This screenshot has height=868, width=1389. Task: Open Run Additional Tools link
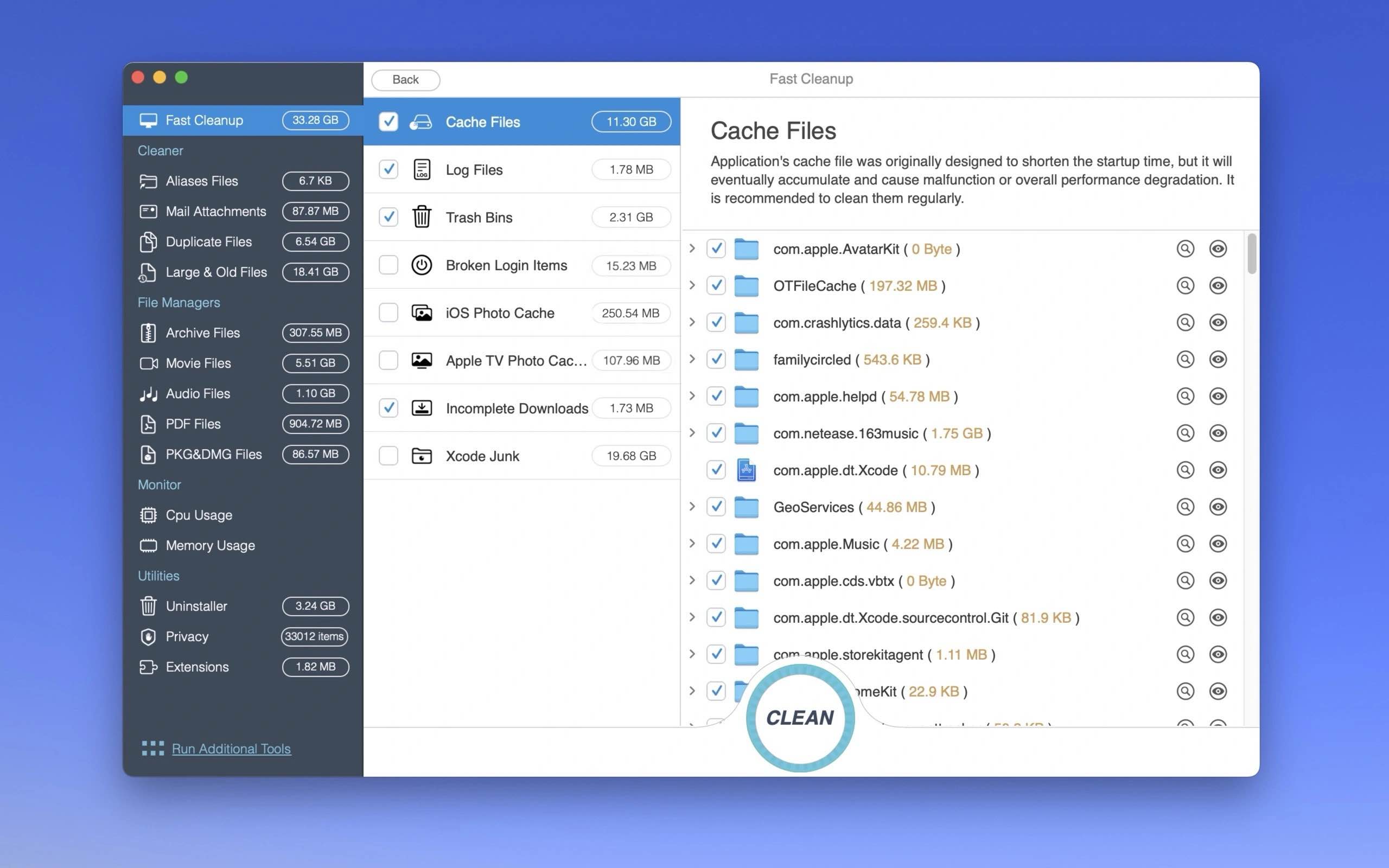231,749
